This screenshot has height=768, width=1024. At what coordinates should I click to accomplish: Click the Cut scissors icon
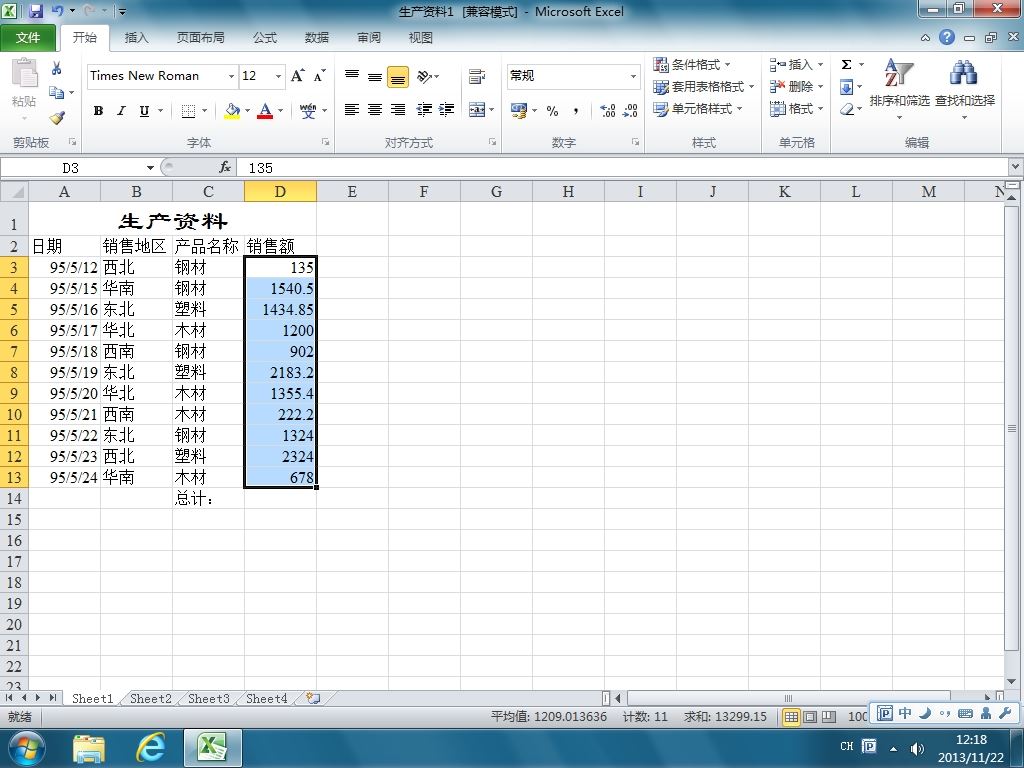(x=57, y=69)
